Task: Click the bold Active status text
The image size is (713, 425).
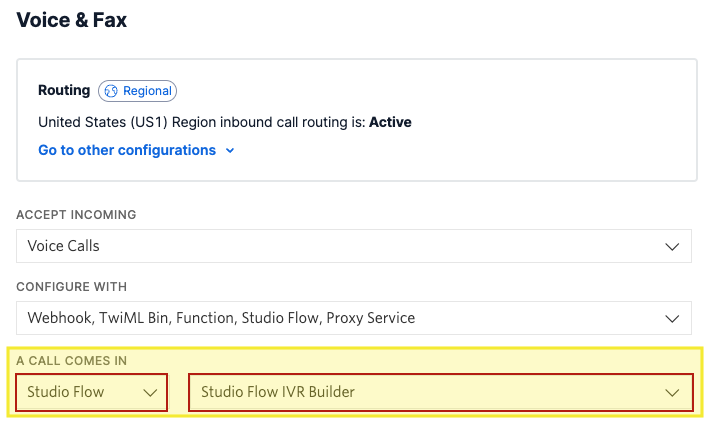Action: [x=390, y=122]
